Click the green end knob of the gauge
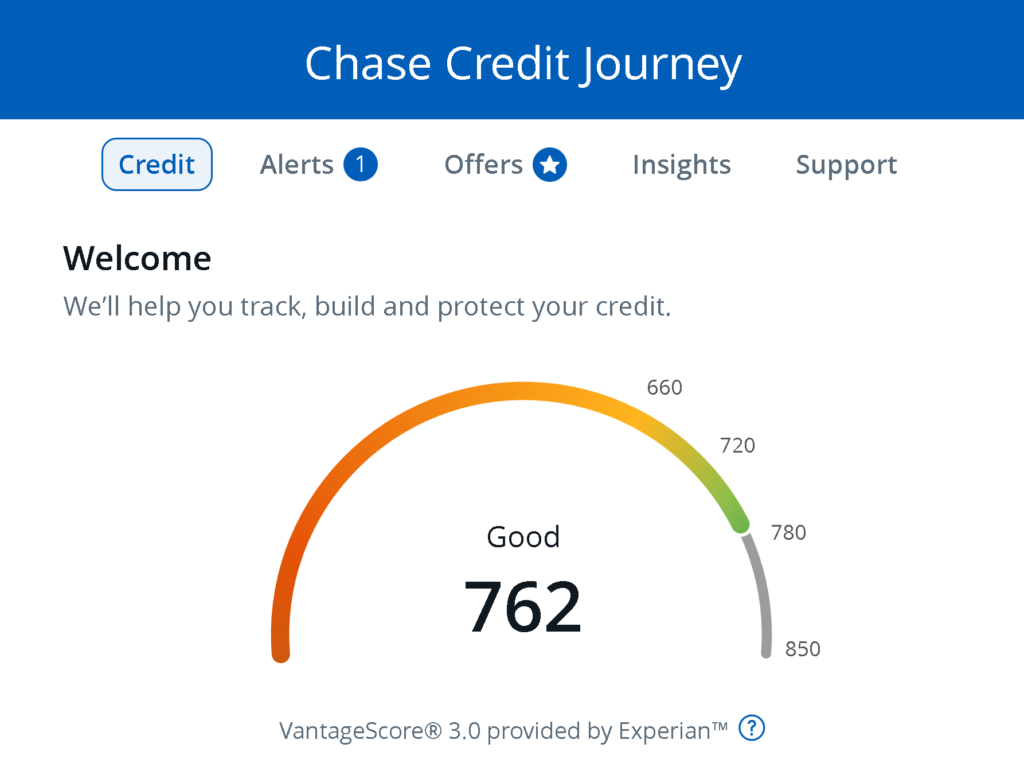Screen dimensions: 1024x775 click(x=739, y=523)
